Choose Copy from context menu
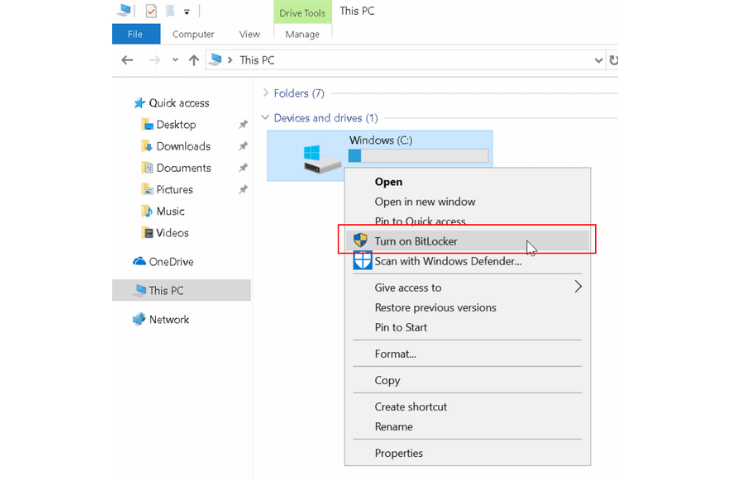 pyautogui.click(x=467, y=380)
